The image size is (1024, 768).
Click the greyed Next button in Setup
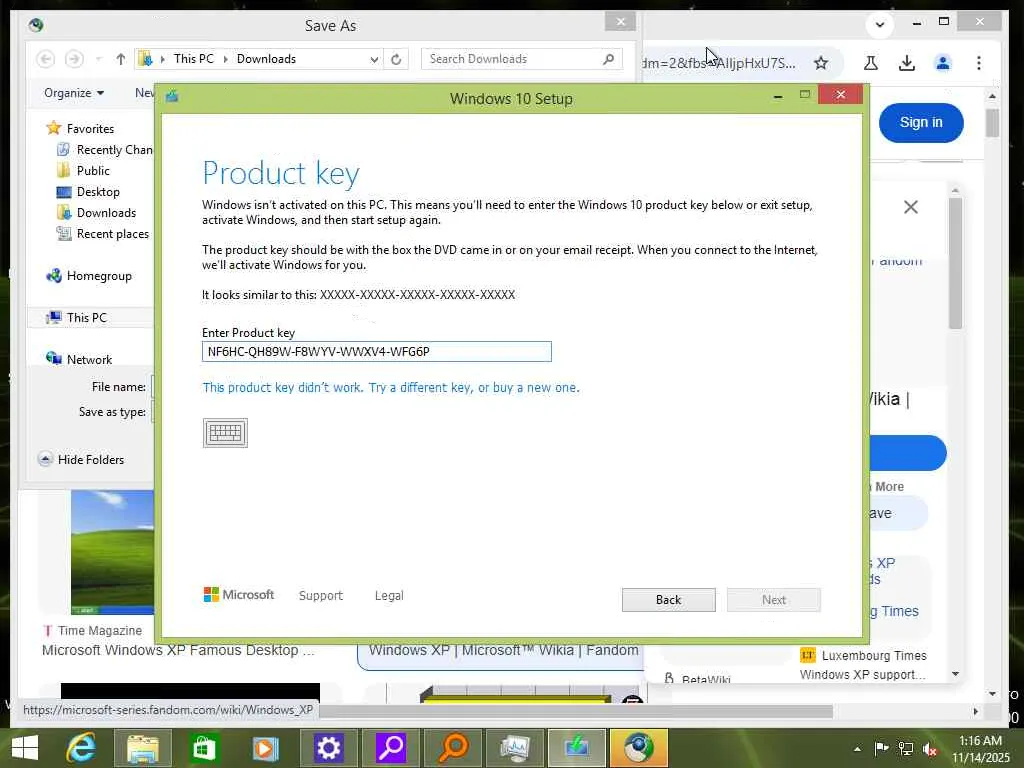773,600
